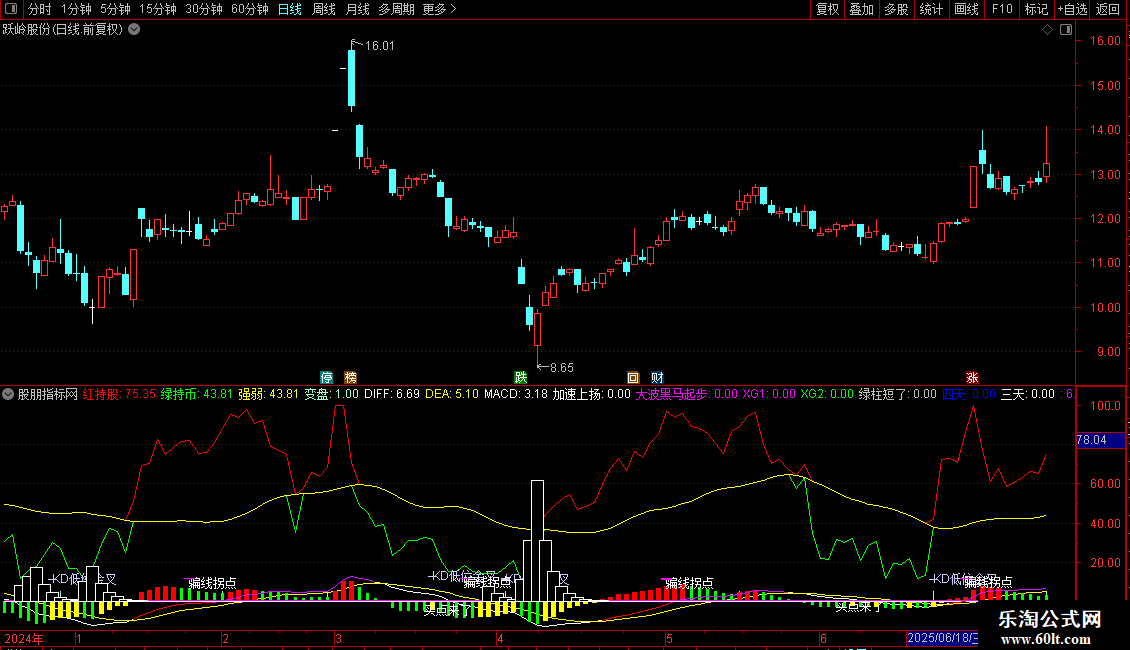The height and width of the screenshot is (650, 1130).
Task: Switch to 分时 intraday view
Action: point(40,9)
